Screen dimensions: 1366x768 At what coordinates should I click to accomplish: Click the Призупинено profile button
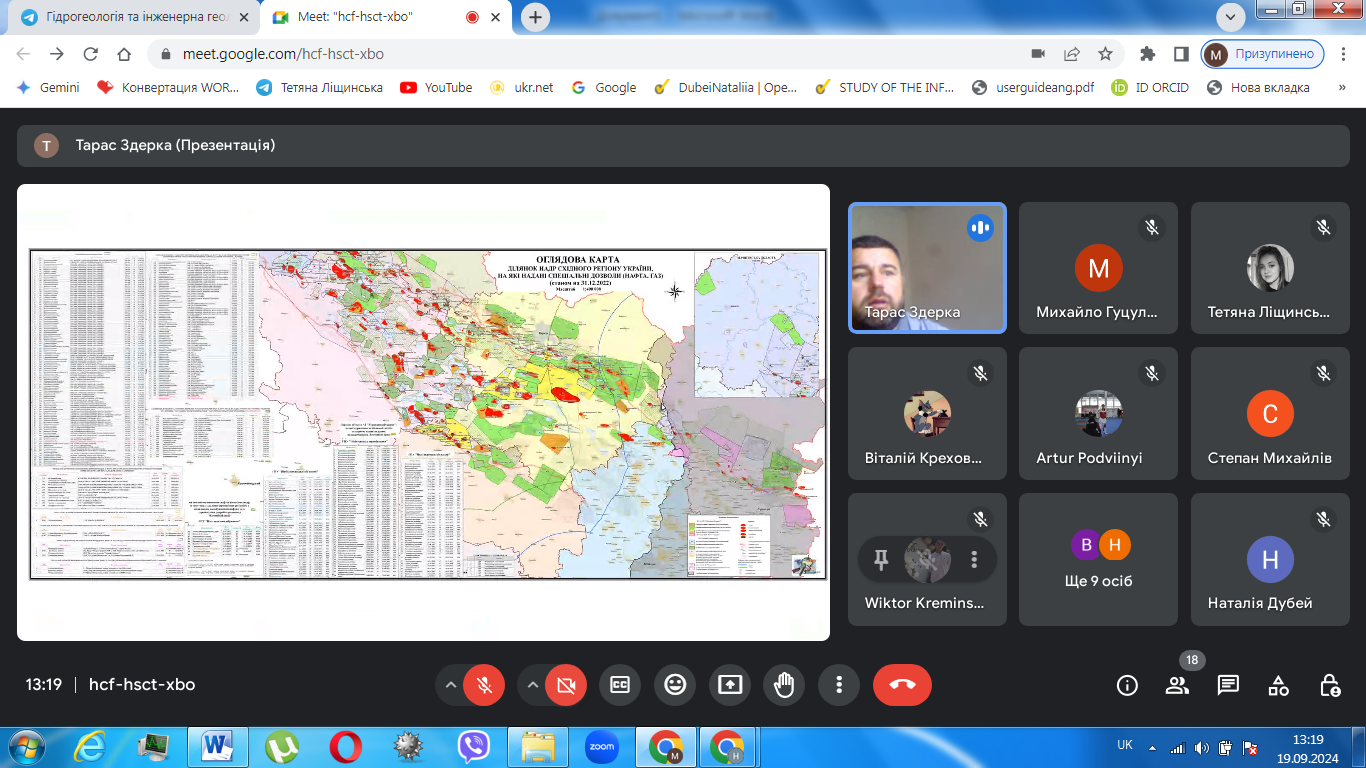pos(1263,54)
